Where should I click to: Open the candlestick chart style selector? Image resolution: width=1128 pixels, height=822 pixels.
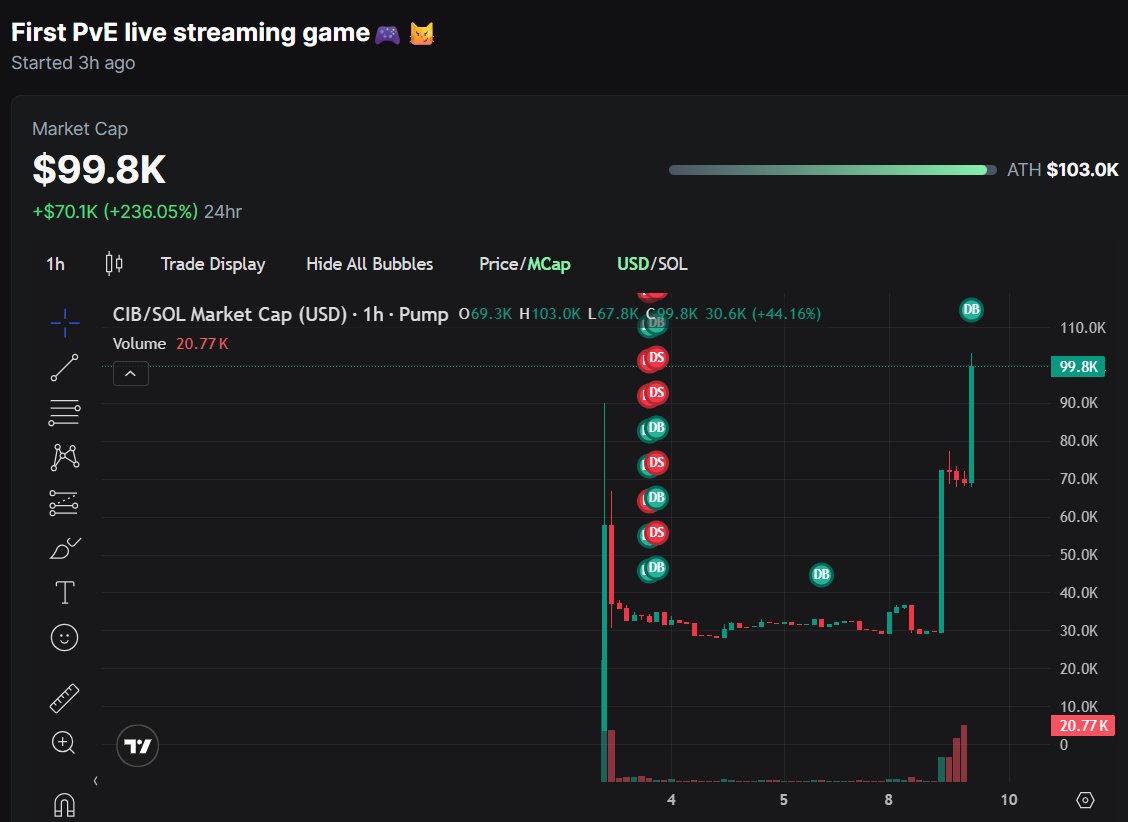(114, 264)
